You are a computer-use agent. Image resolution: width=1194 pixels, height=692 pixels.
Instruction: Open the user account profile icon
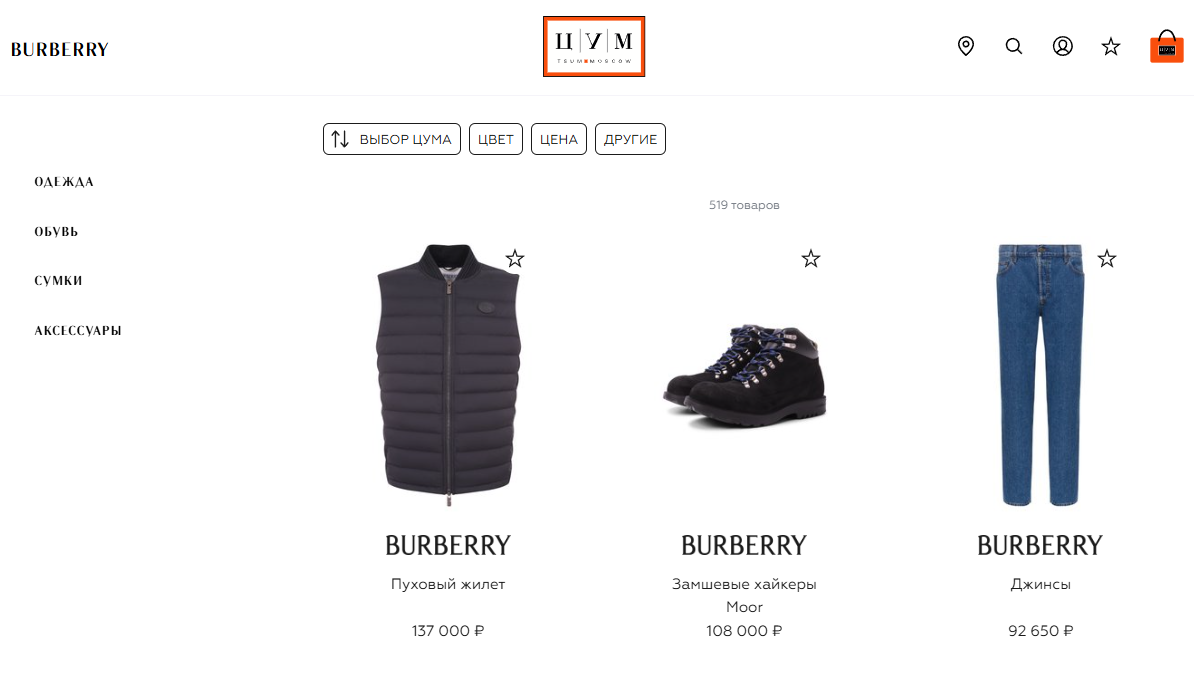[x=1062, y=46]
